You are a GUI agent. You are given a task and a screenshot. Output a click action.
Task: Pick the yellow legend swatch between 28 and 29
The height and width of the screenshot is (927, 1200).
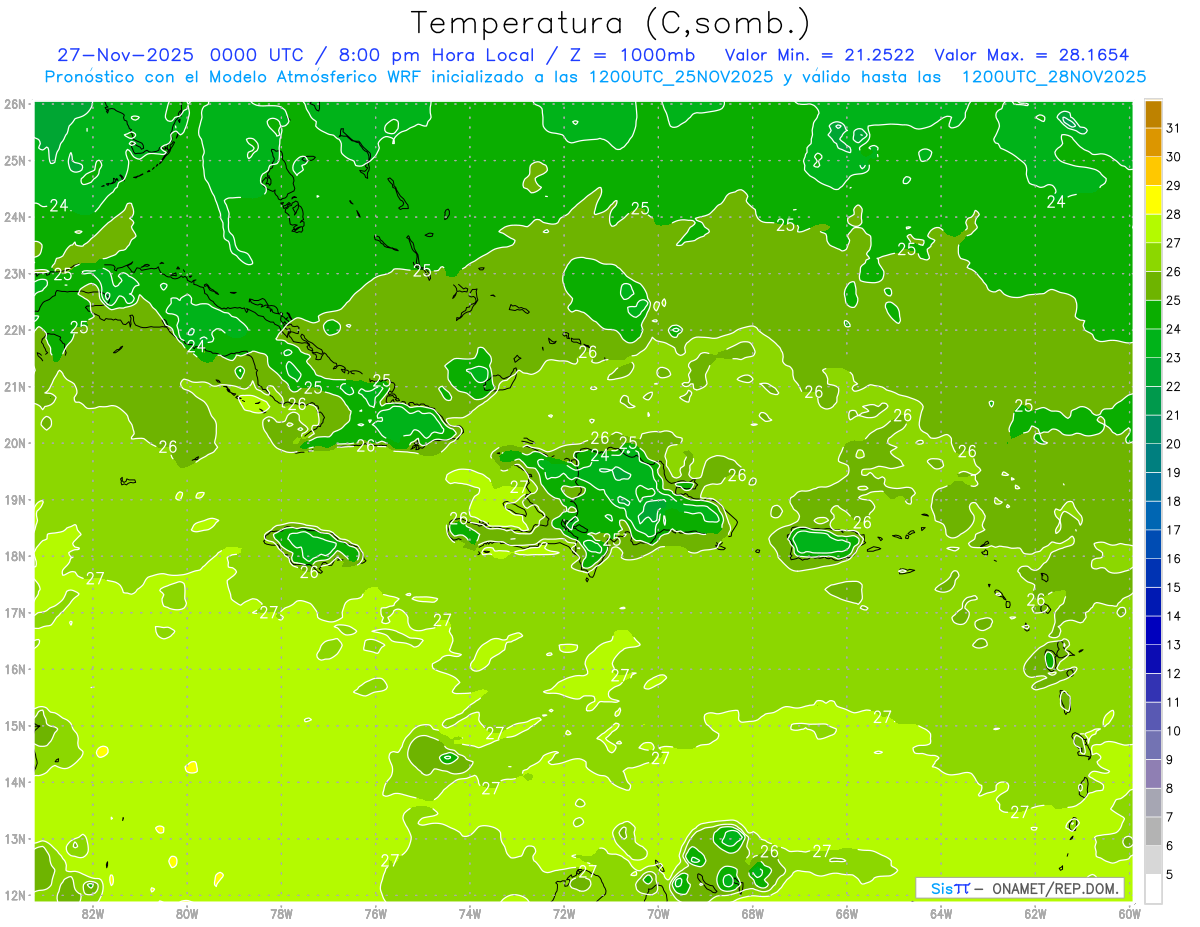click(1153, 200)
